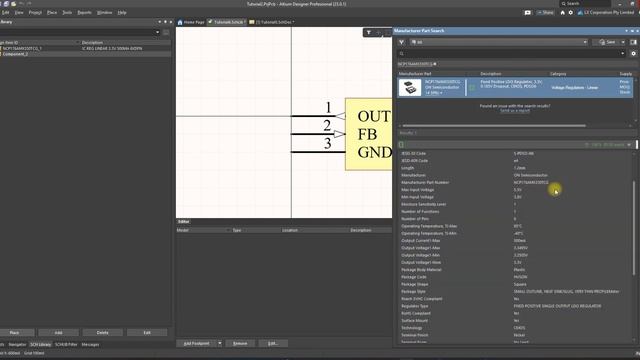Click the top-right Search box

tap(584, 3)
